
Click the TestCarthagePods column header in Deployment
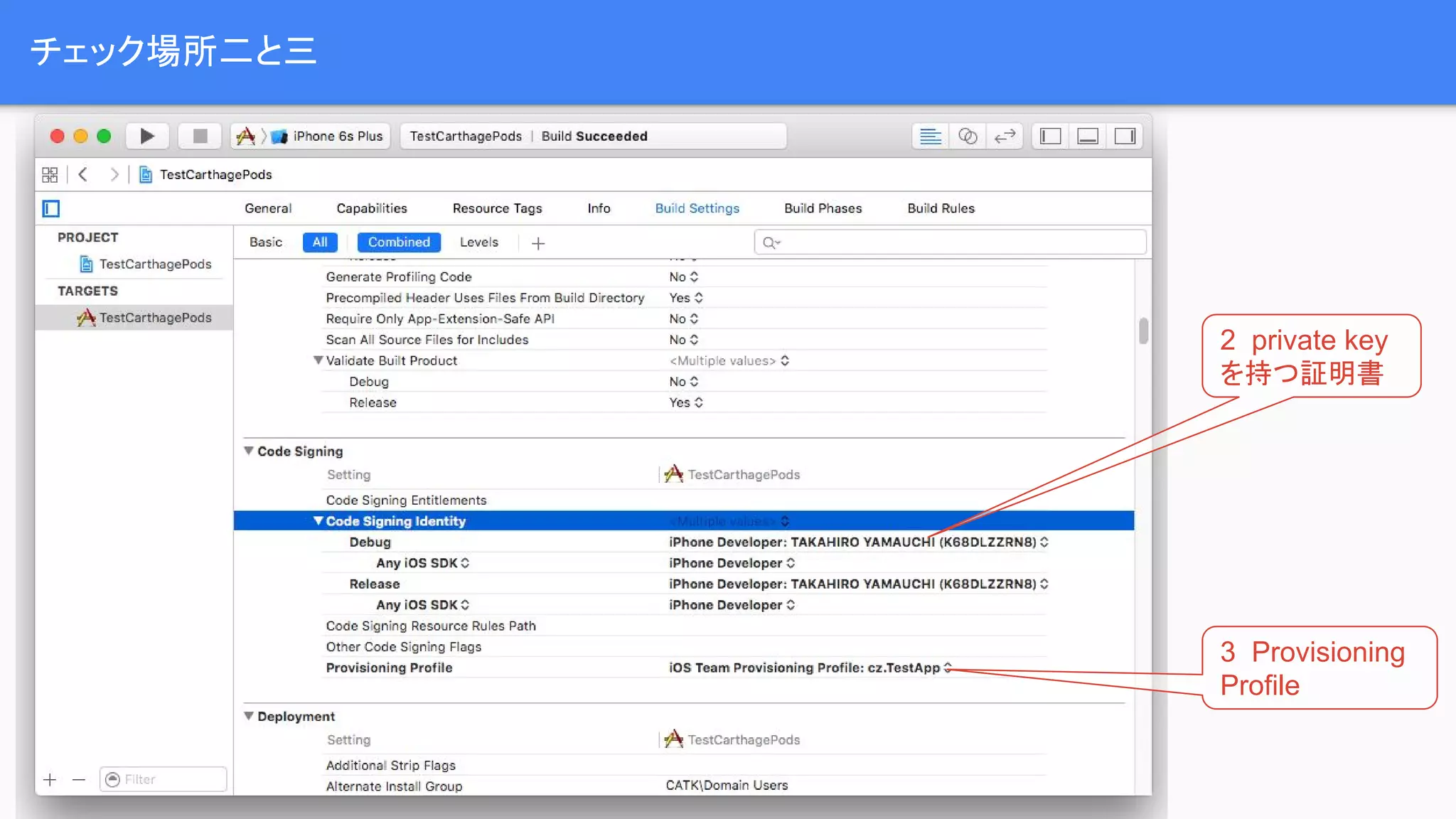coord(732,739)
